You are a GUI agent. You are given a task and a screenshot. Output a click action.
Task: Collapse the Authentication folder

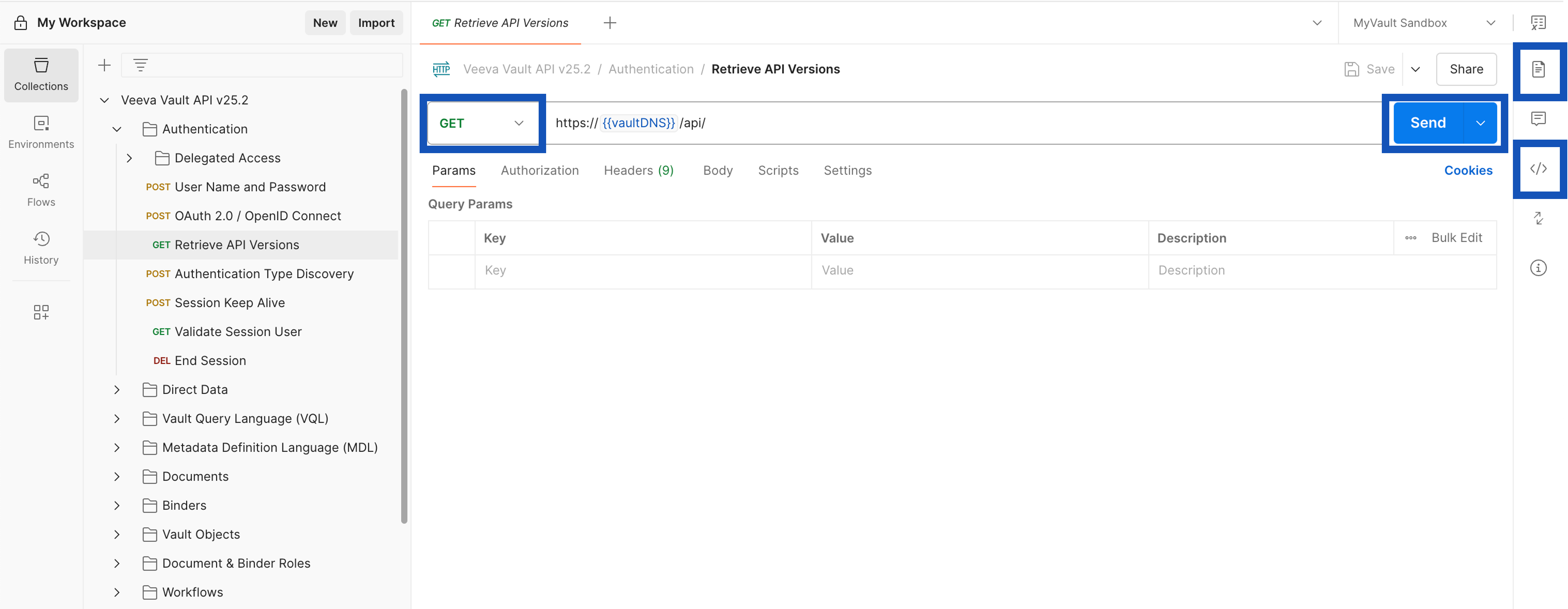coord(117,130)
